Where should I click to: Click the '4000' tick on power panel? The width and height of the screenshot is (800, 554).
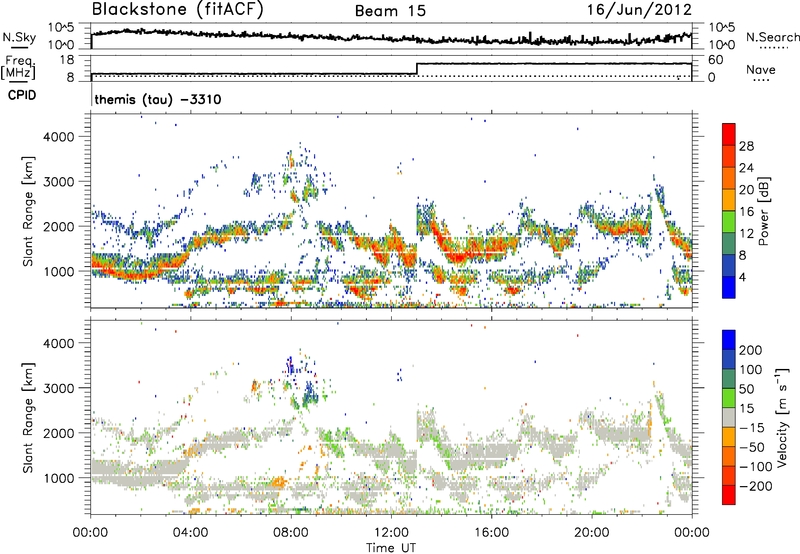(58, 137)
